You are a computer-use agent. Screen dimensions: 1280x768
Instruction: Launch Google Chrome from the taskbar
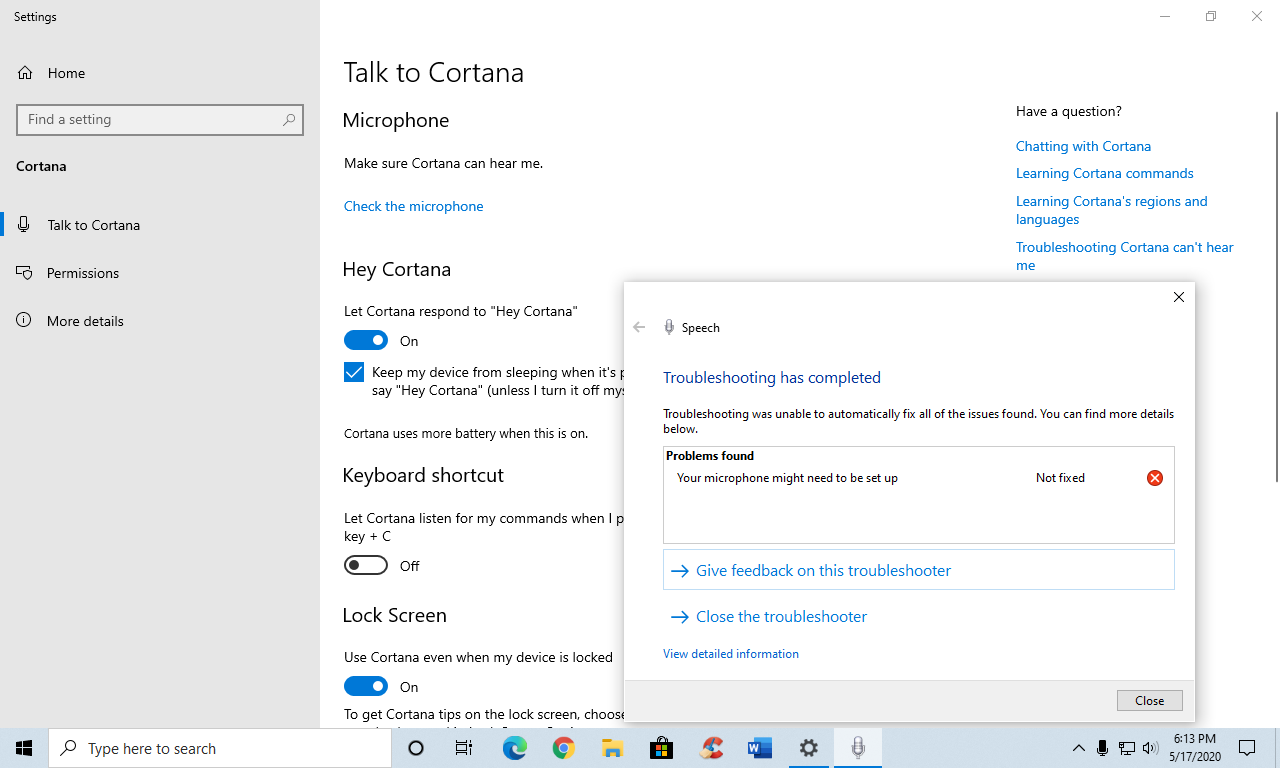click(564, 748)
